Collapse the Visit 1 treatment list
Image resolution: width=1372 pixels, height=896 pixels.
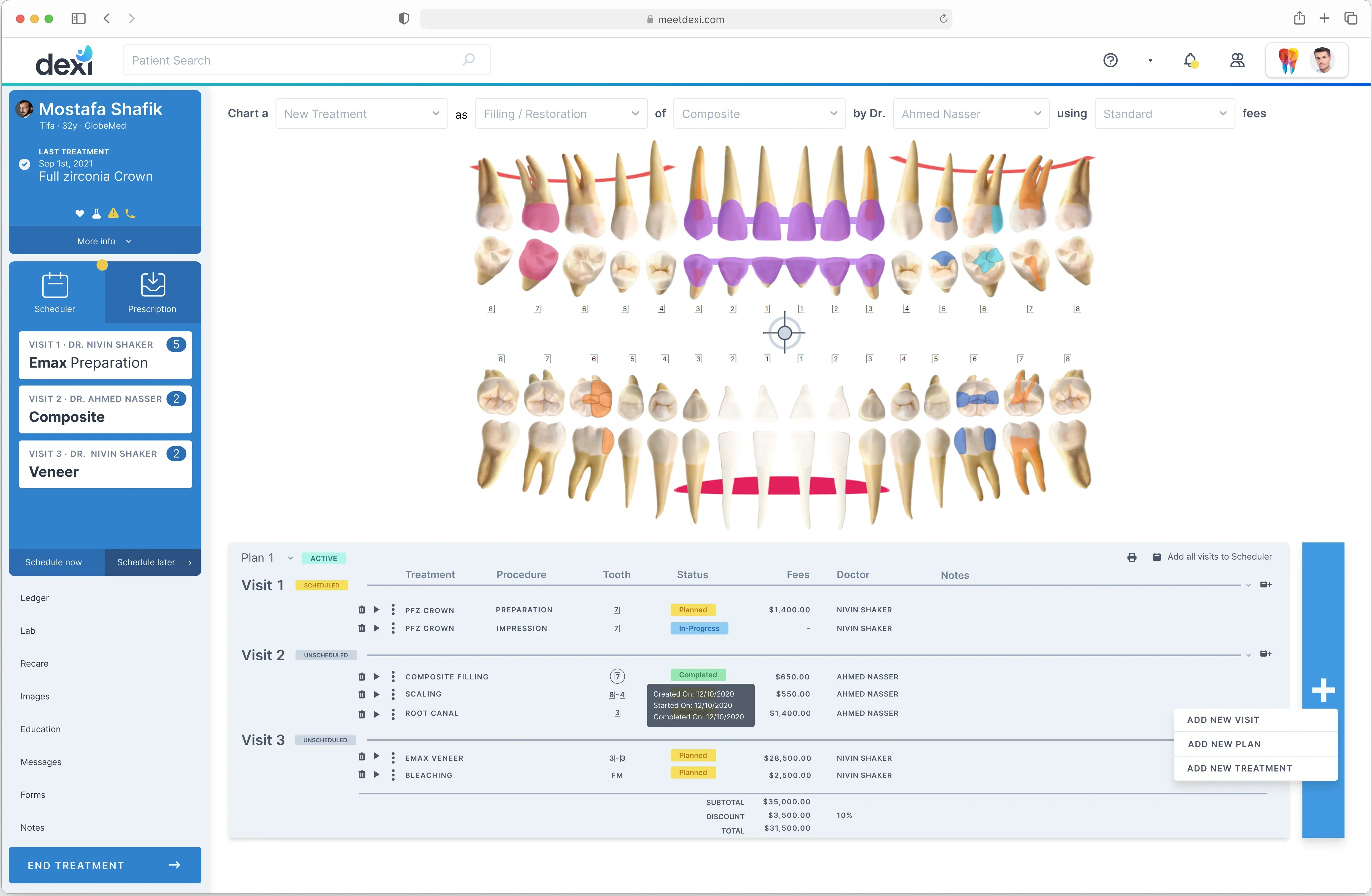pyautogui.click(x=1249, y=585)
